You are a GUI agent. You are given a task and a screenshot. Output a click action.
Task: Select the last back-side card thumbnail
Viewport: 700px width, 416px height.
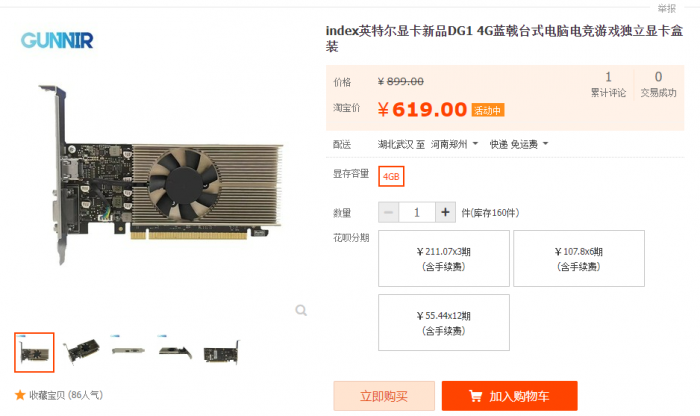(x=221, y=353)
